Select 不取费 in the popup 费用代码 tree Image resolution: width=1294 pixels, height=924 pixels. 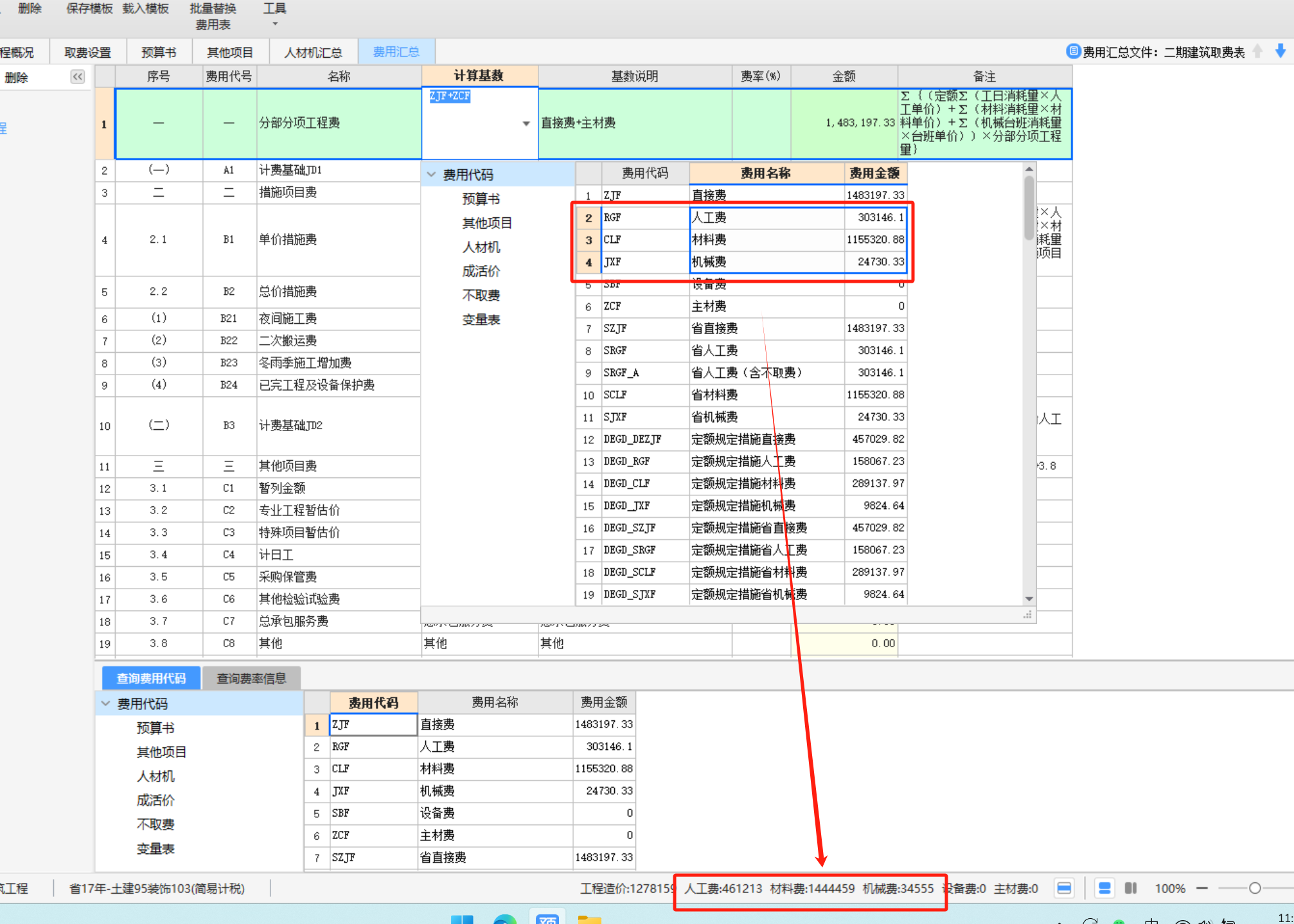pyautogui.click(x=481, y=295)
